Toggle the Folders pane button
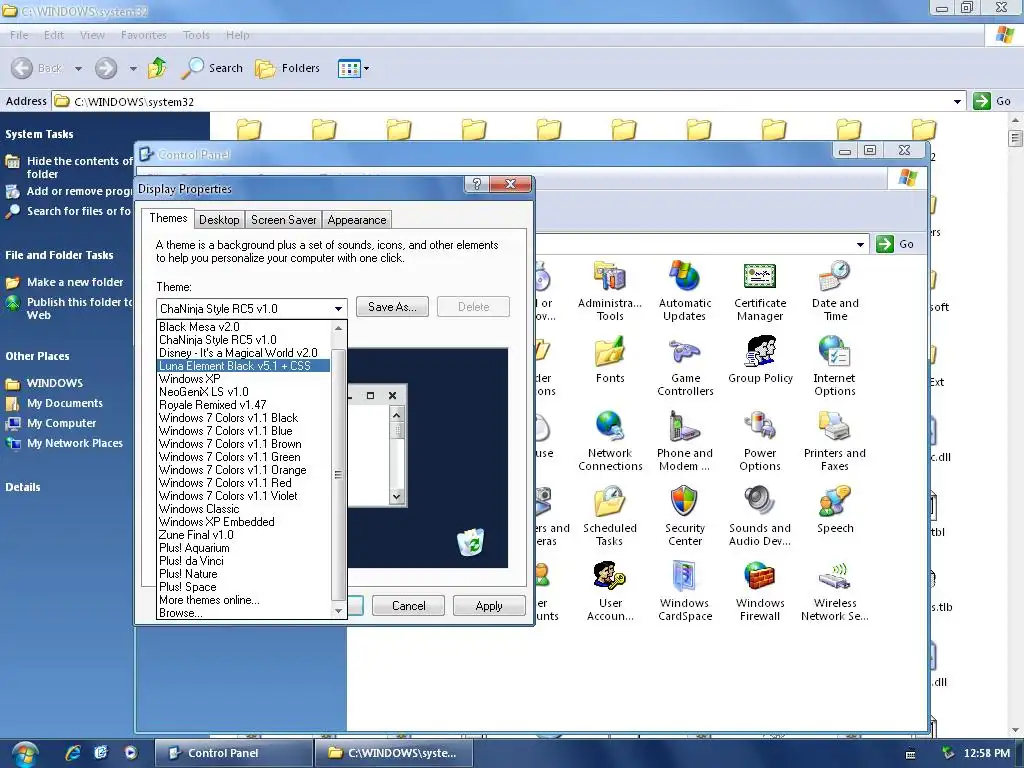The image size is (1024, 768). [x=287, y=68]
